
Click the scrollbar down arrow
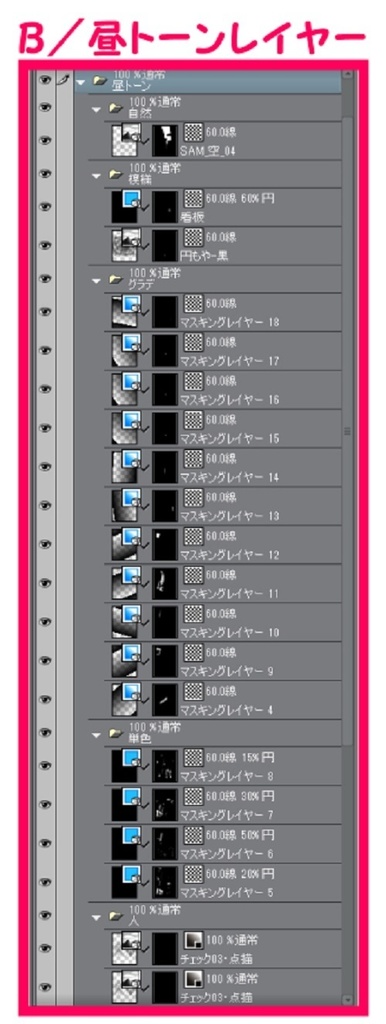pos(347,1000)
